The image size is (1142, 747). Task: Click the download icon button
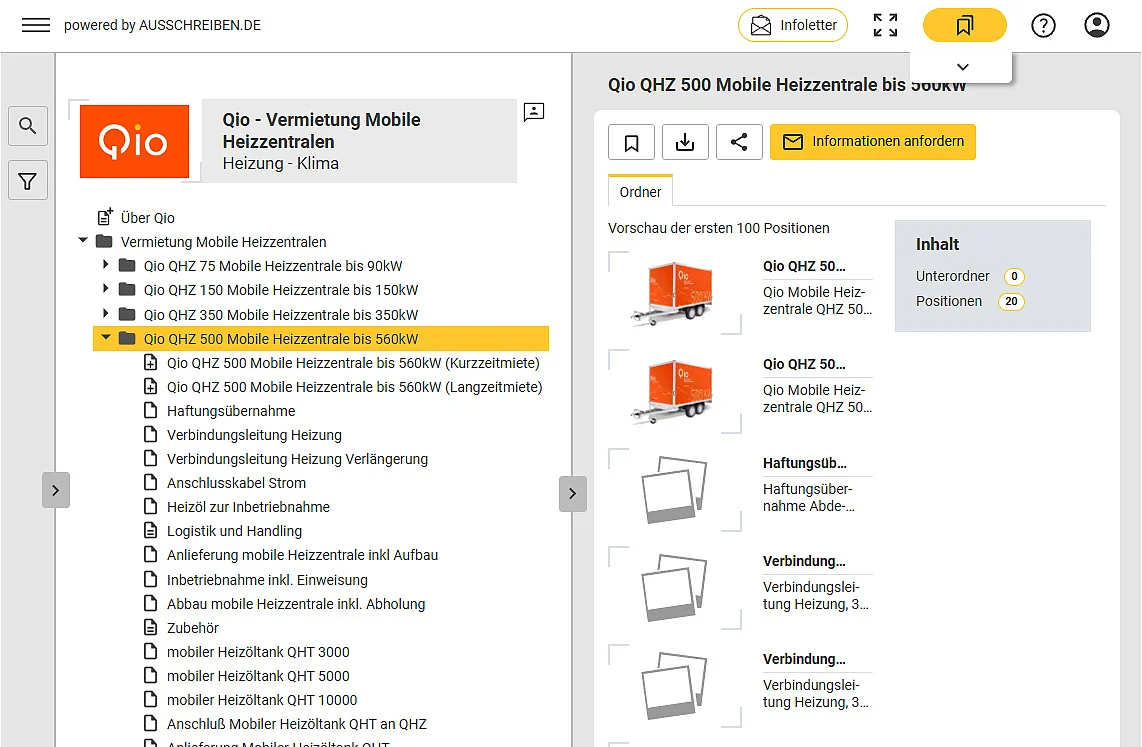pos(685,142)
